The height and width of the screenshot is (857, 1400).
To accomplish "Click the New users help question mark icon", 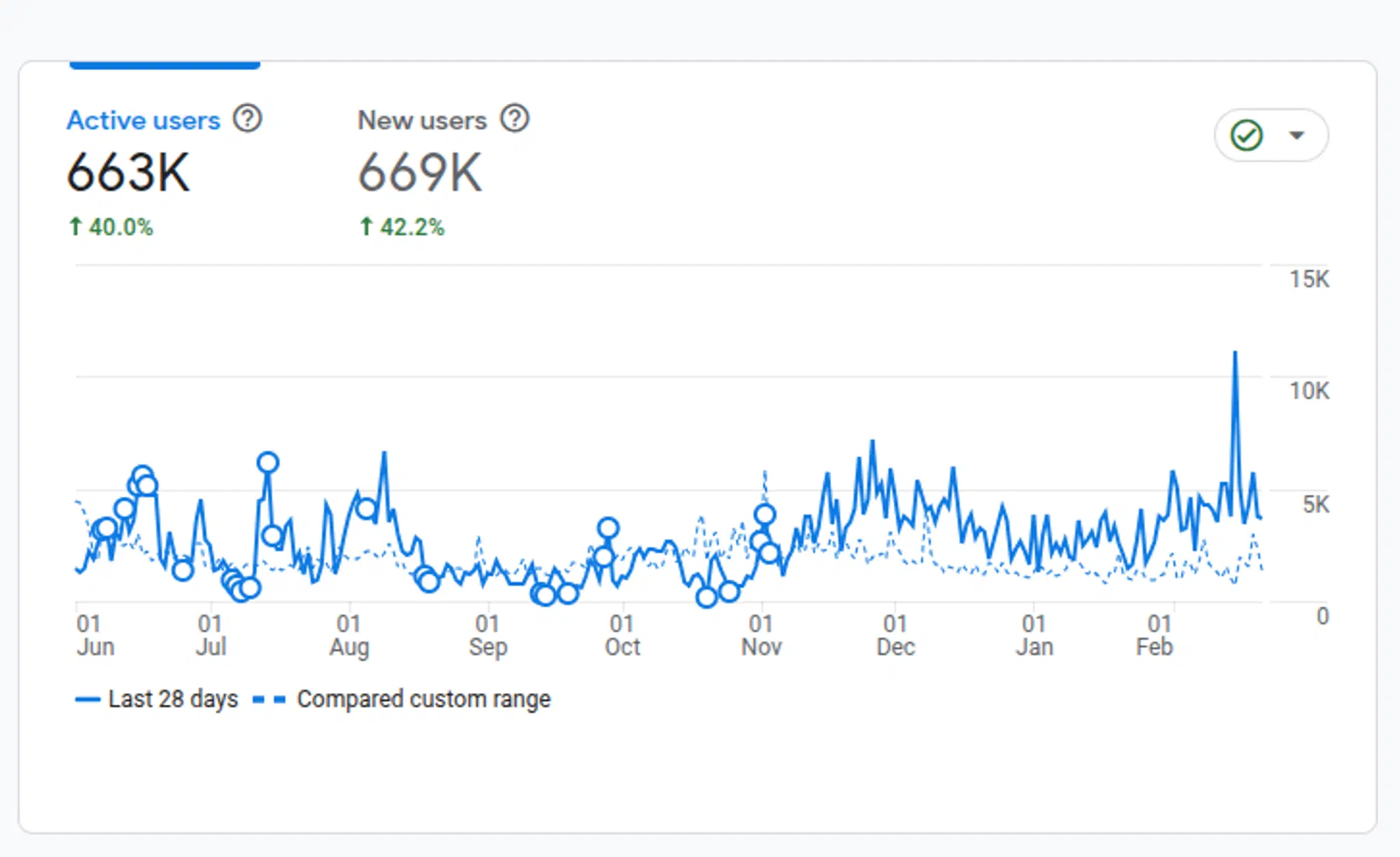I will pyautogui.click(x=515, y=118).
